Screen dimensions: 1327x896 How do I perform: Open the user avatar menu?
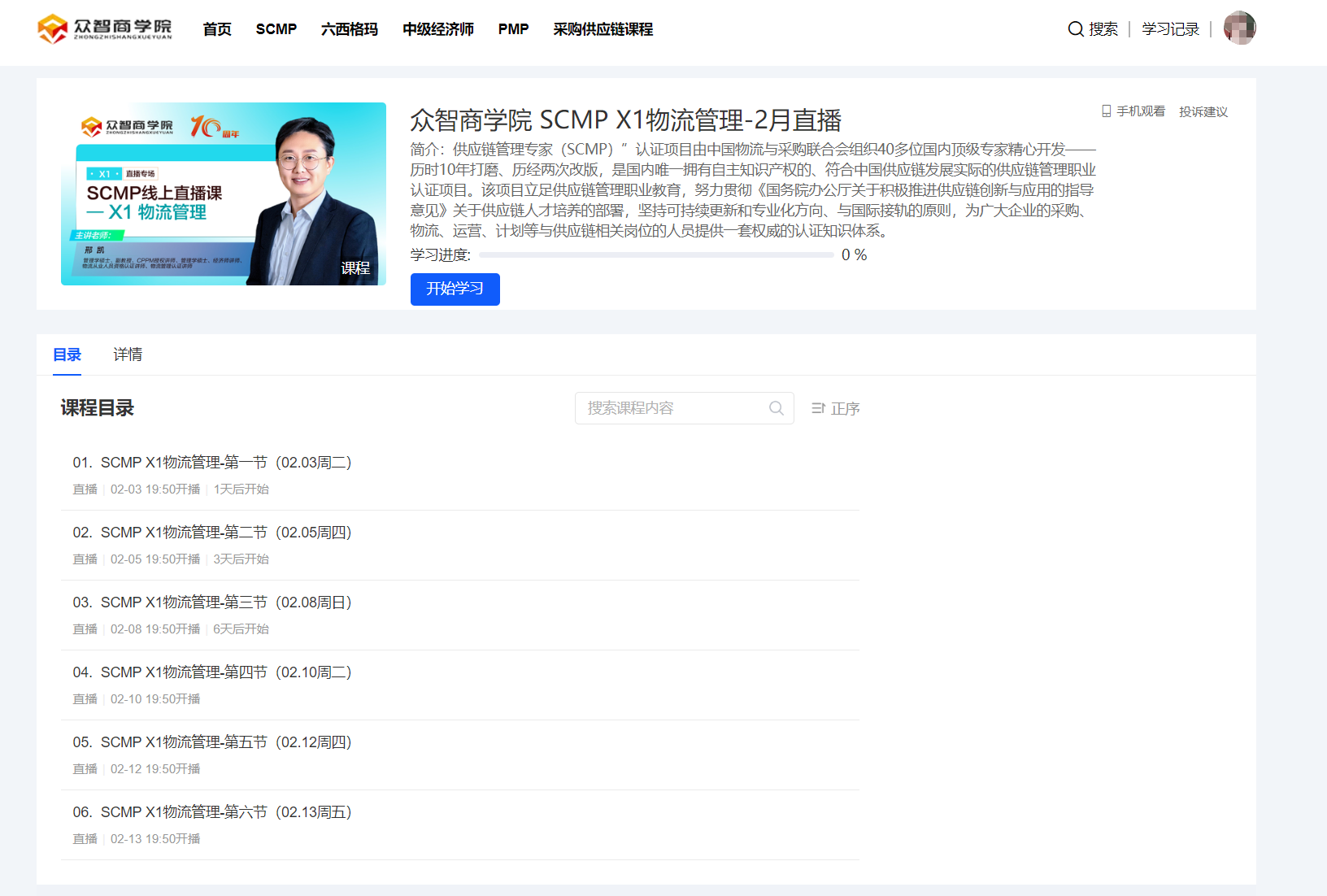coord(1239,28)
